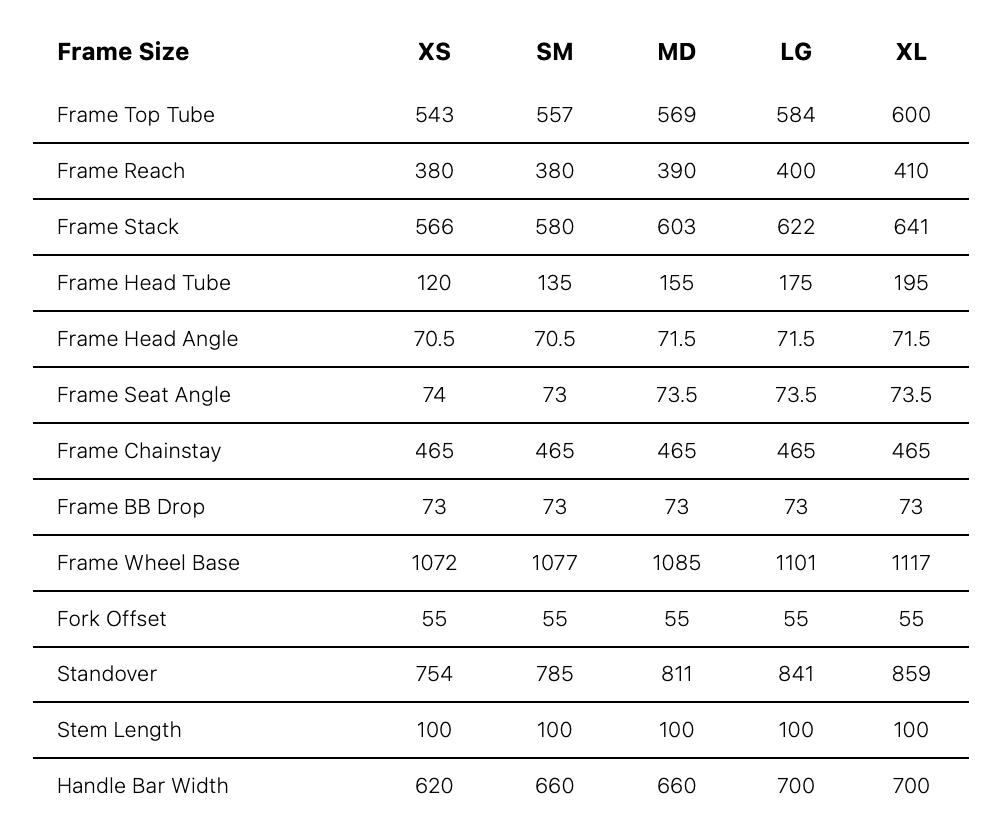Image resolution: width=1002 pixels, height=818 pixels.
Task: Click the XL wheel base value 1117
Action: pyautogui.click(x=911, y=563)
